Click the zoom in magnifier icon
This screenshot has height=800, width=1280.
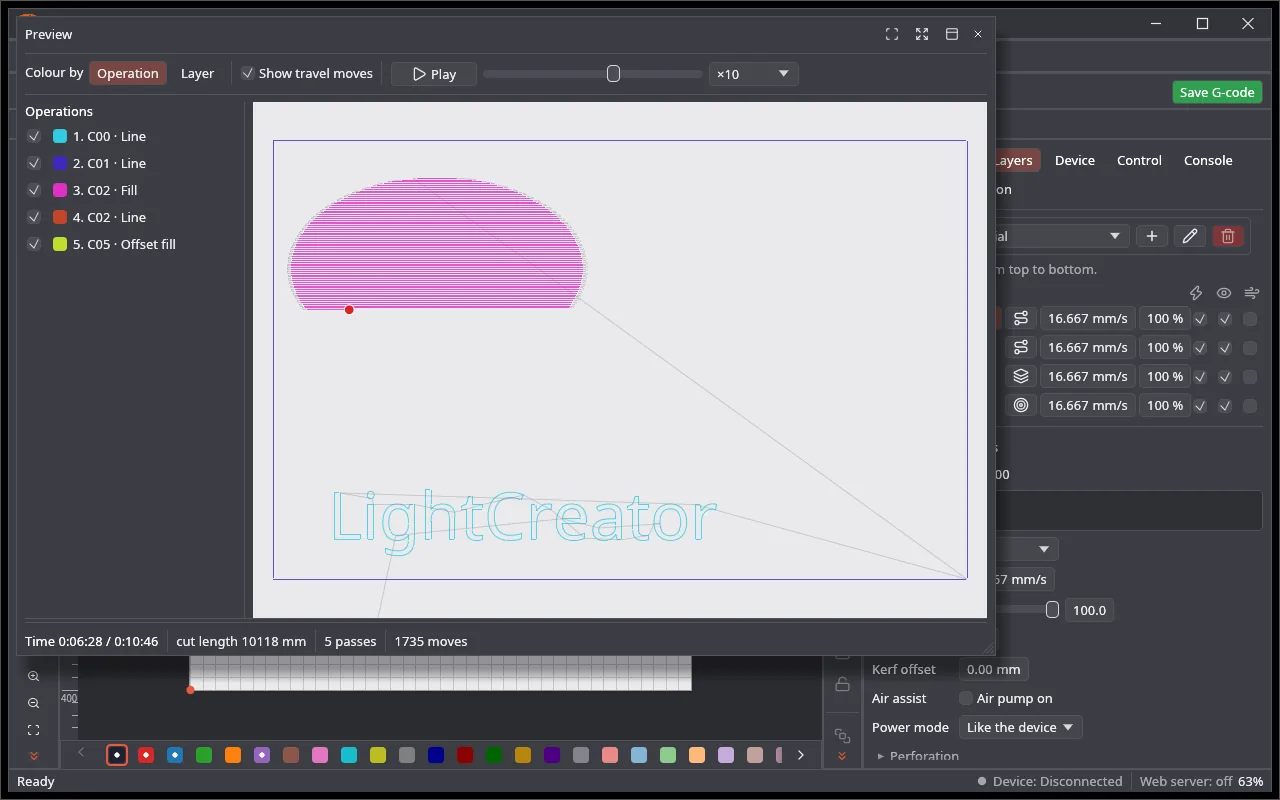pos(34,676)
